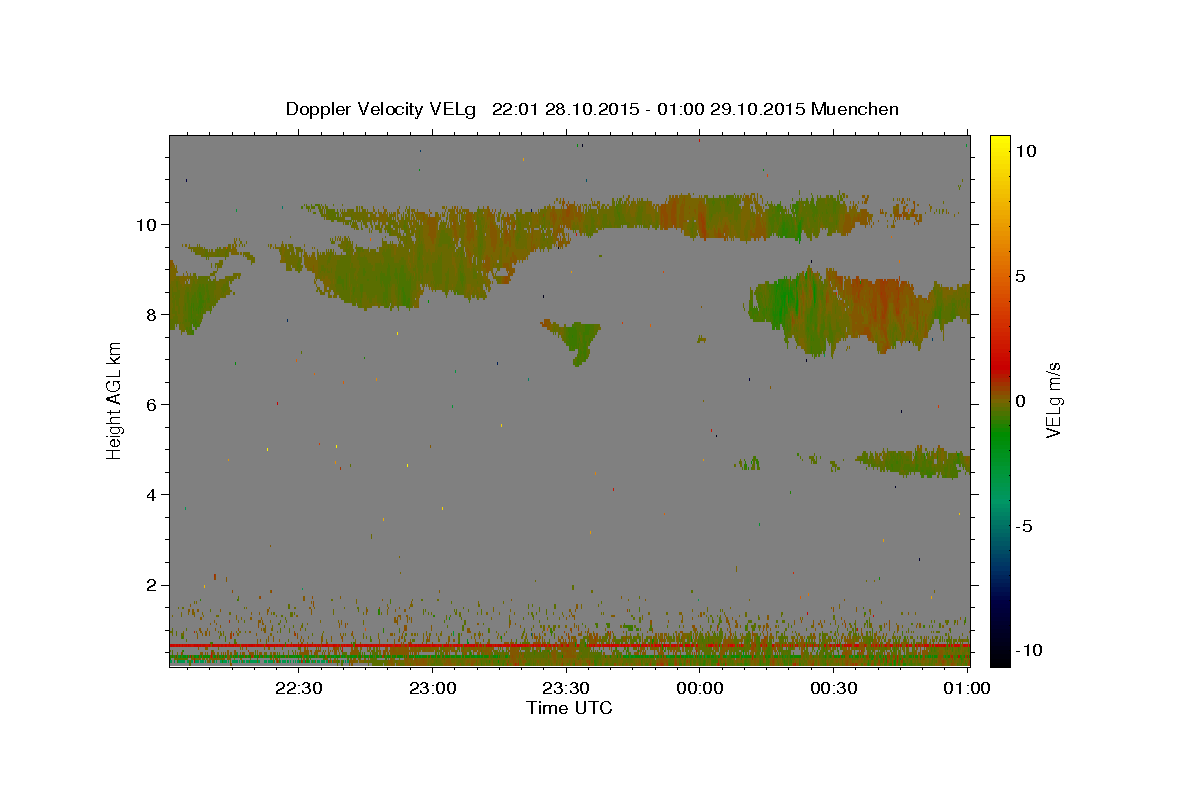
Task: Click the height tick label '8'
Action: pos(152,314)
